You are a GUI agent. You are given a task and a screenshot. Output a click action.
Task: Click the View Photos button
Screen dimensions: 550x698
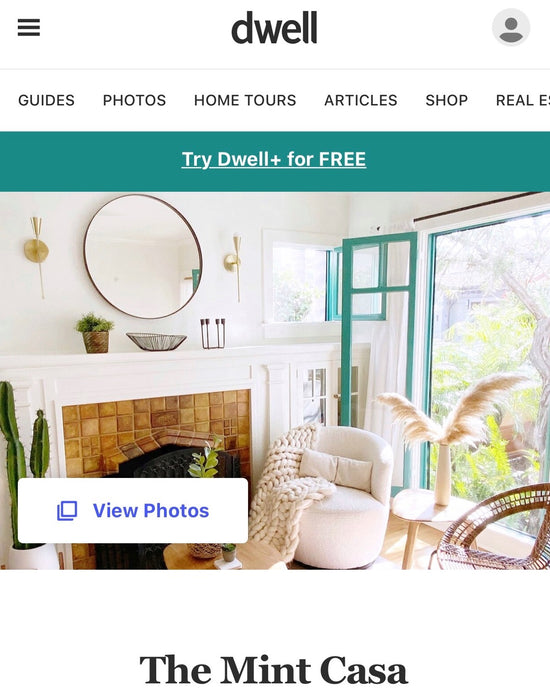(133, 511)
